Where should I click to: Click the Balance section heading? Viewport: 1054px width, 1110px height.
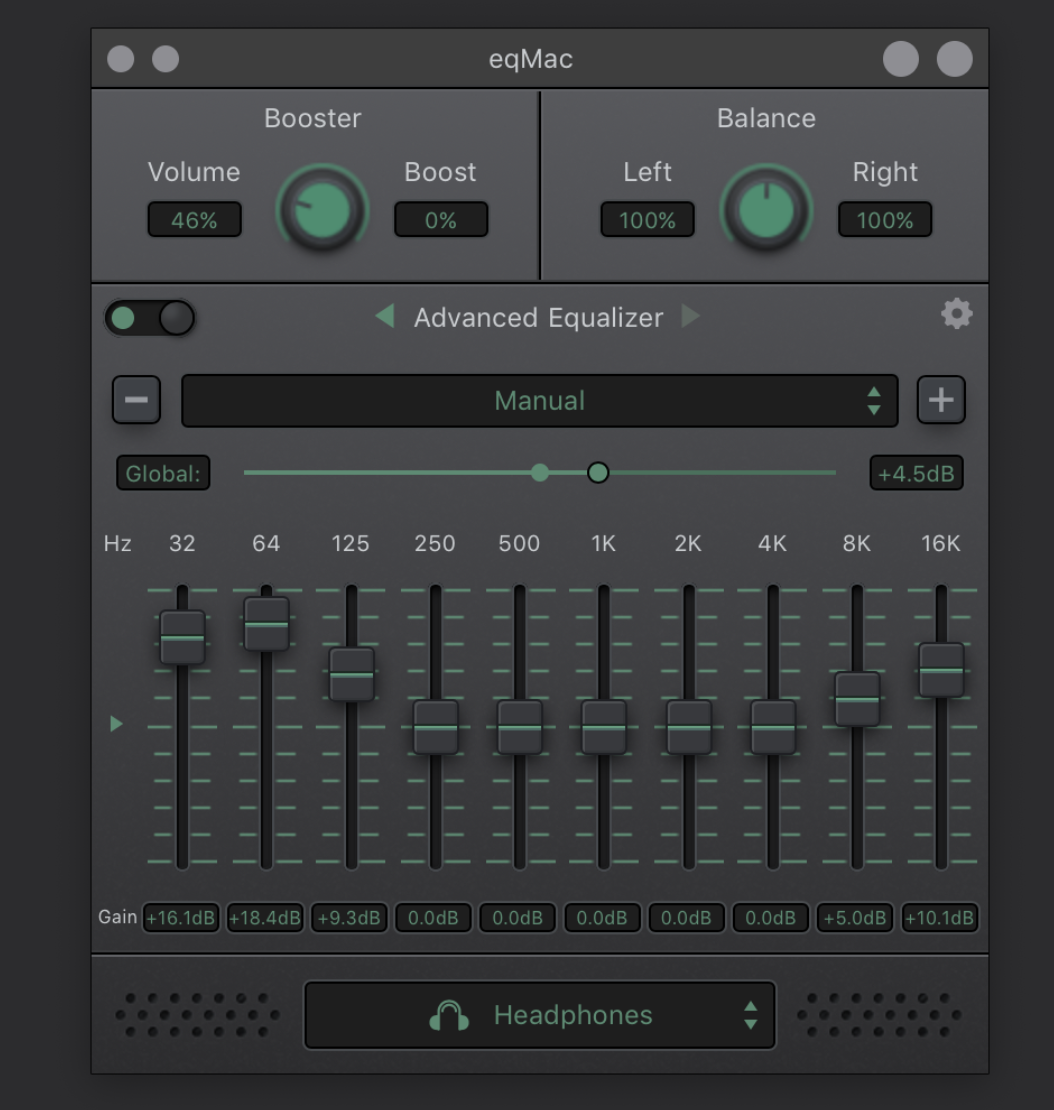click(766, 118)
